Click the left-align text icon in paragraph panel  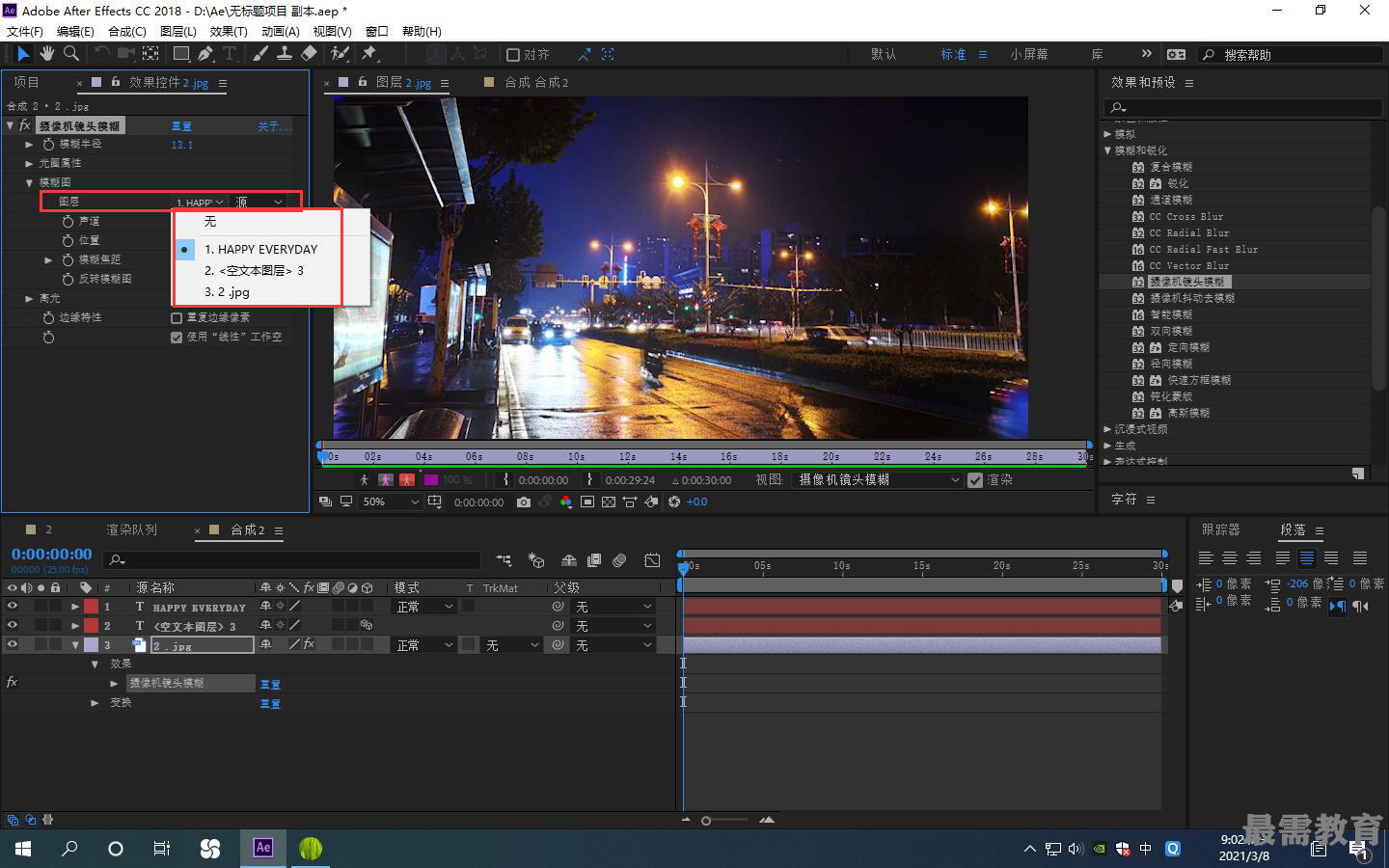[1206, 557]
